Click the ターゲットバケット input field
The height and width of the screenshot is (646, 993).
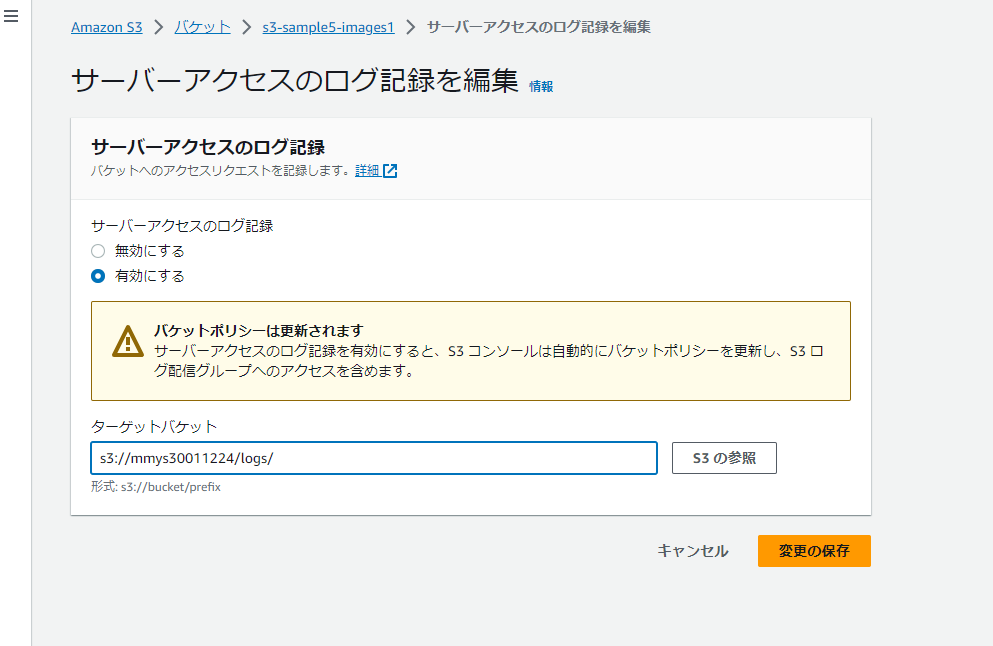(374, 458)
